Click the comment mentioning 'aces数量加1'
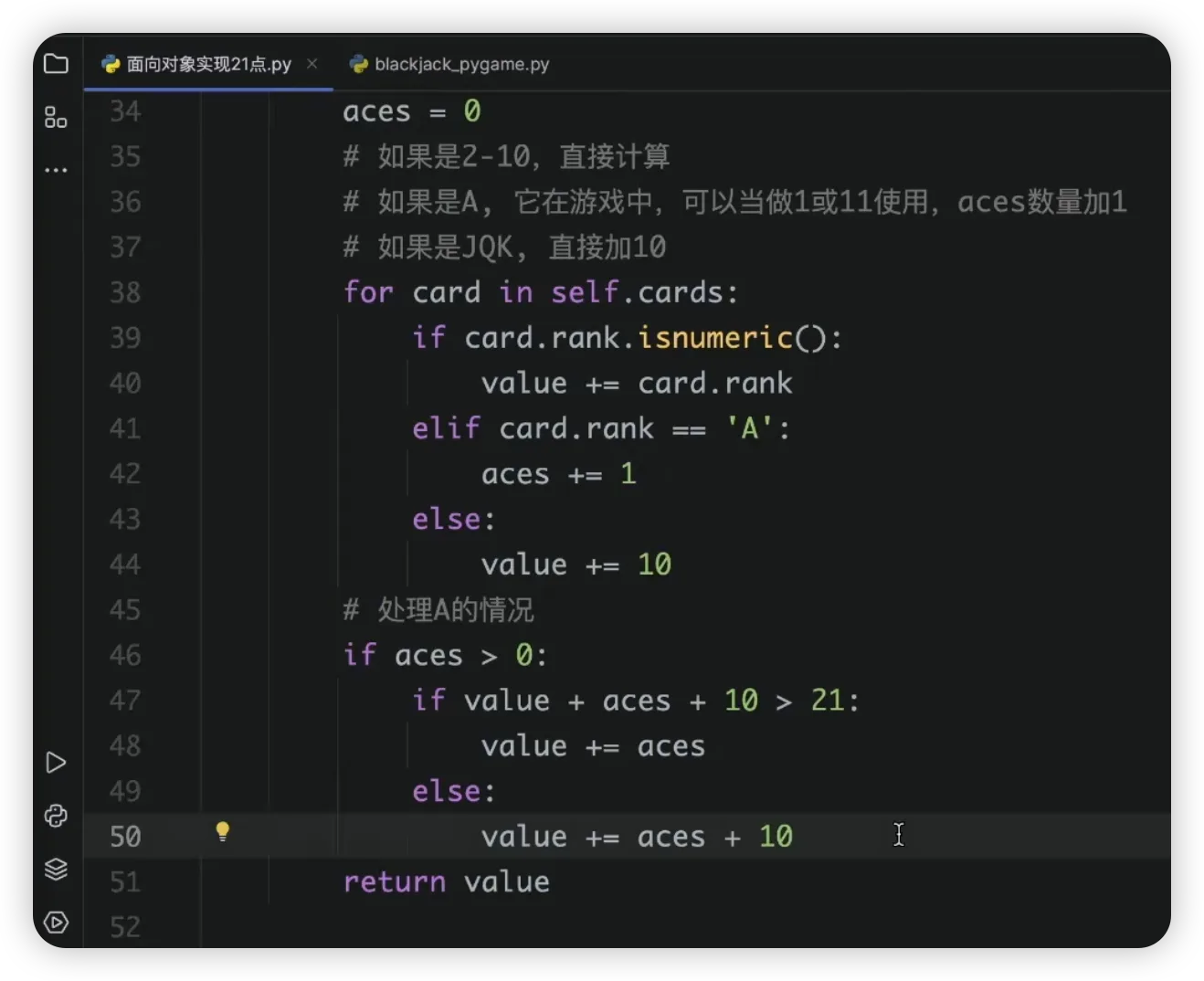The height and width of the screenshot is (981, 1204). (735, 202)
